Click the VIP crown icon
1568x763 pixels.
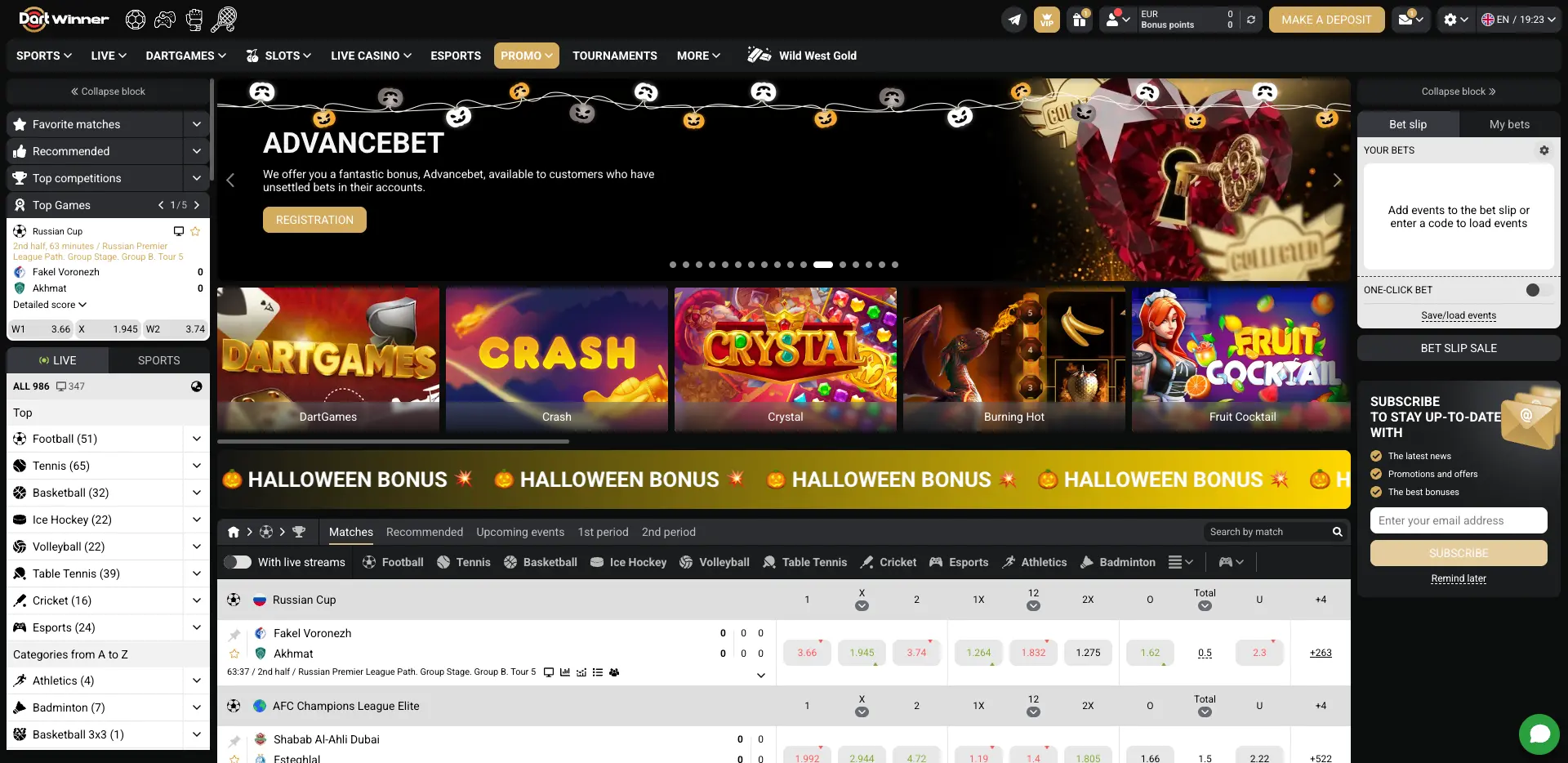pos(1047,20)
